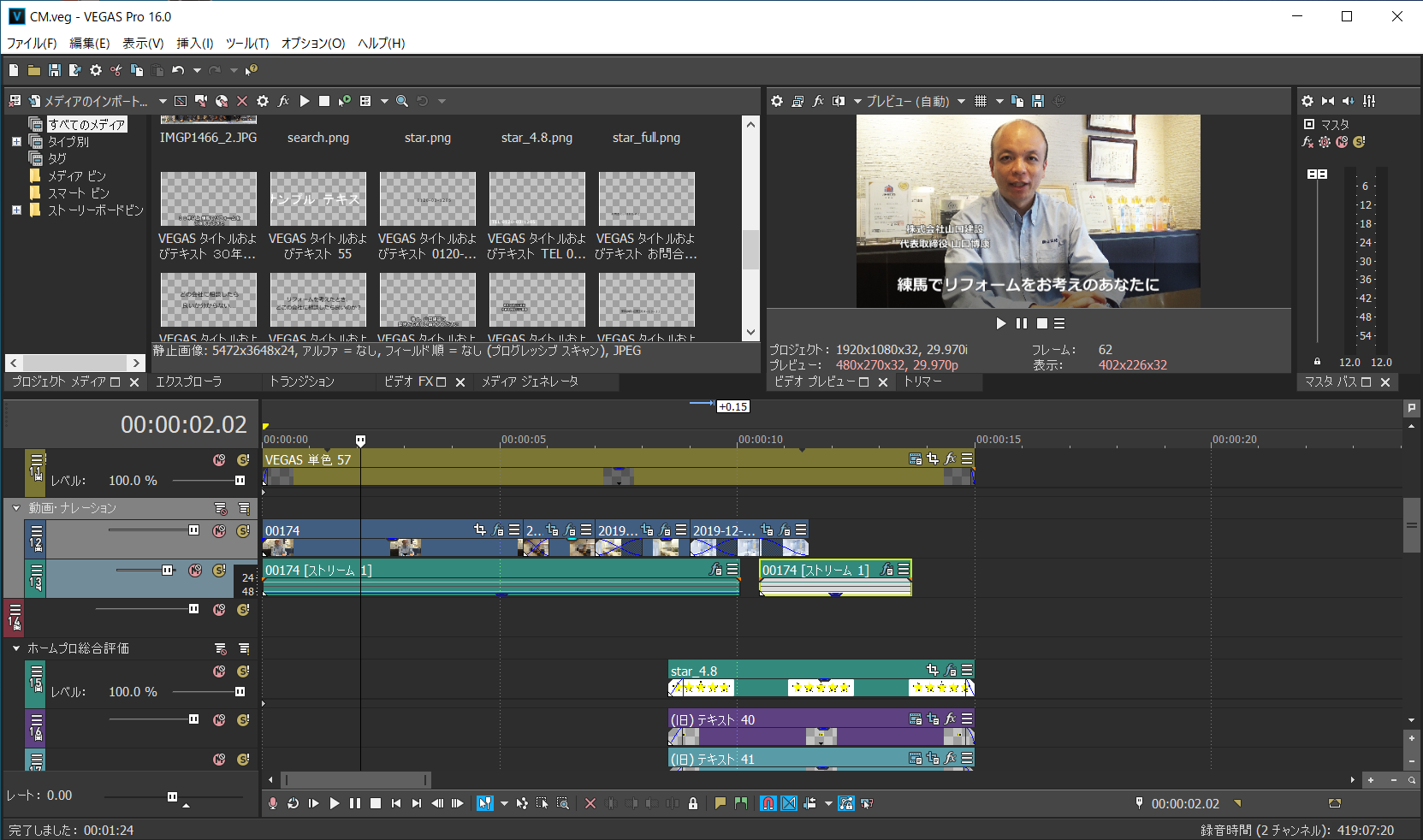Viewport: 1423px width, 840px height.
Task: Open the 挿入(I) menu
Action: (x=195, y=43)
